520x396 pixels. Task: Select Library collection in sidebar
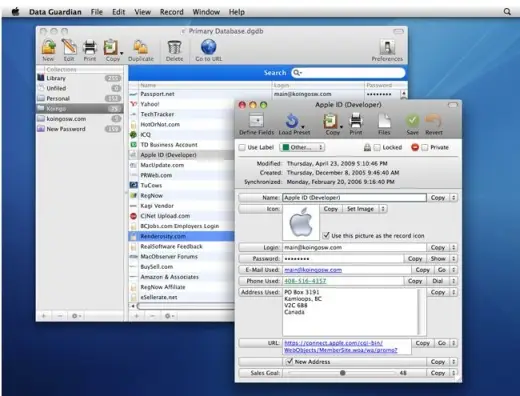tap(79, 78)
